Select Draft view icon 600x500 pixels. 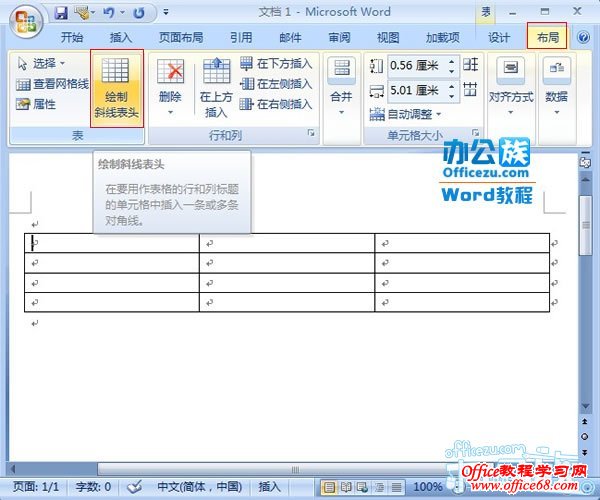(x=396, y=487)
